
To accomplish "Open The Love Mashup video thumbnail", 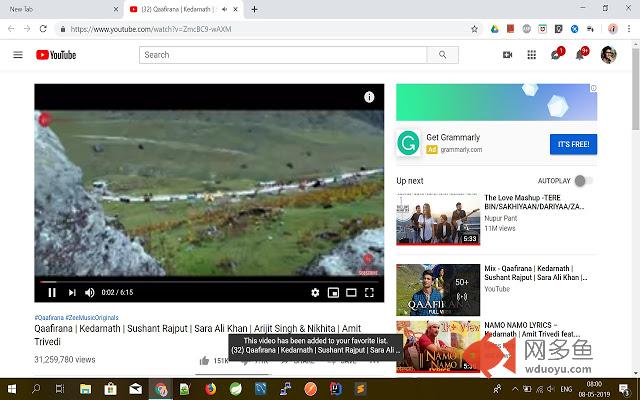I will [x=438, y=220].
